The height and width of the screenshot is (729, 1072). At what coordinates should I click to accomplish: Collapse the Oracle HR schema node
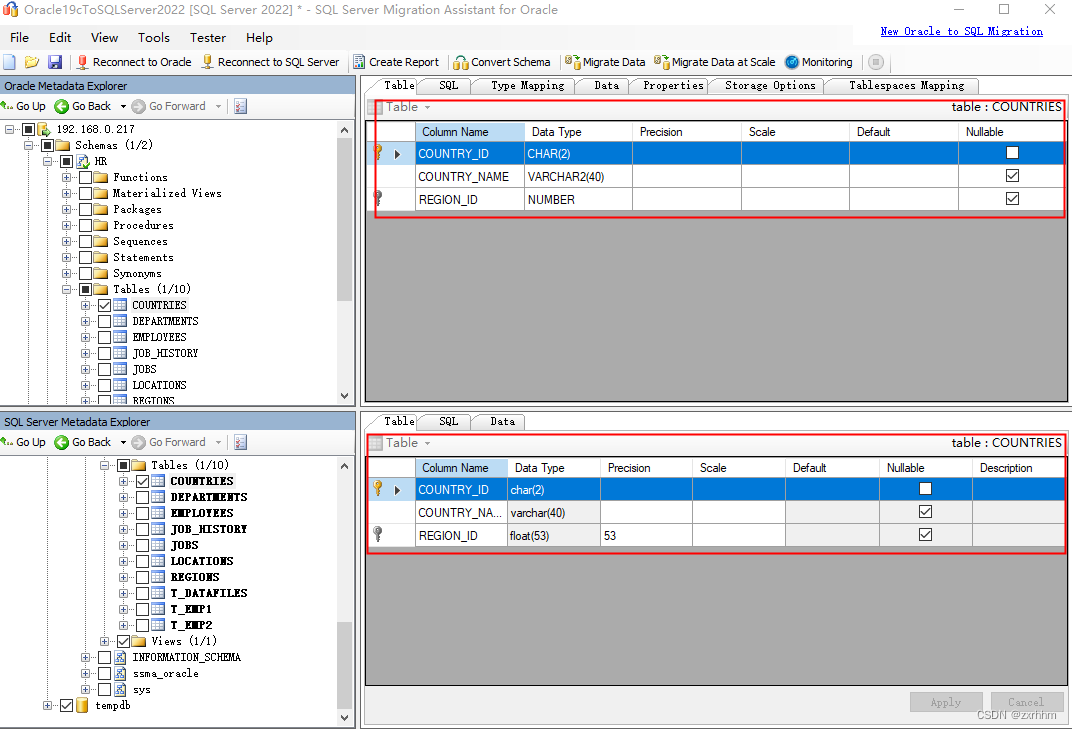[x=47, y=161]
